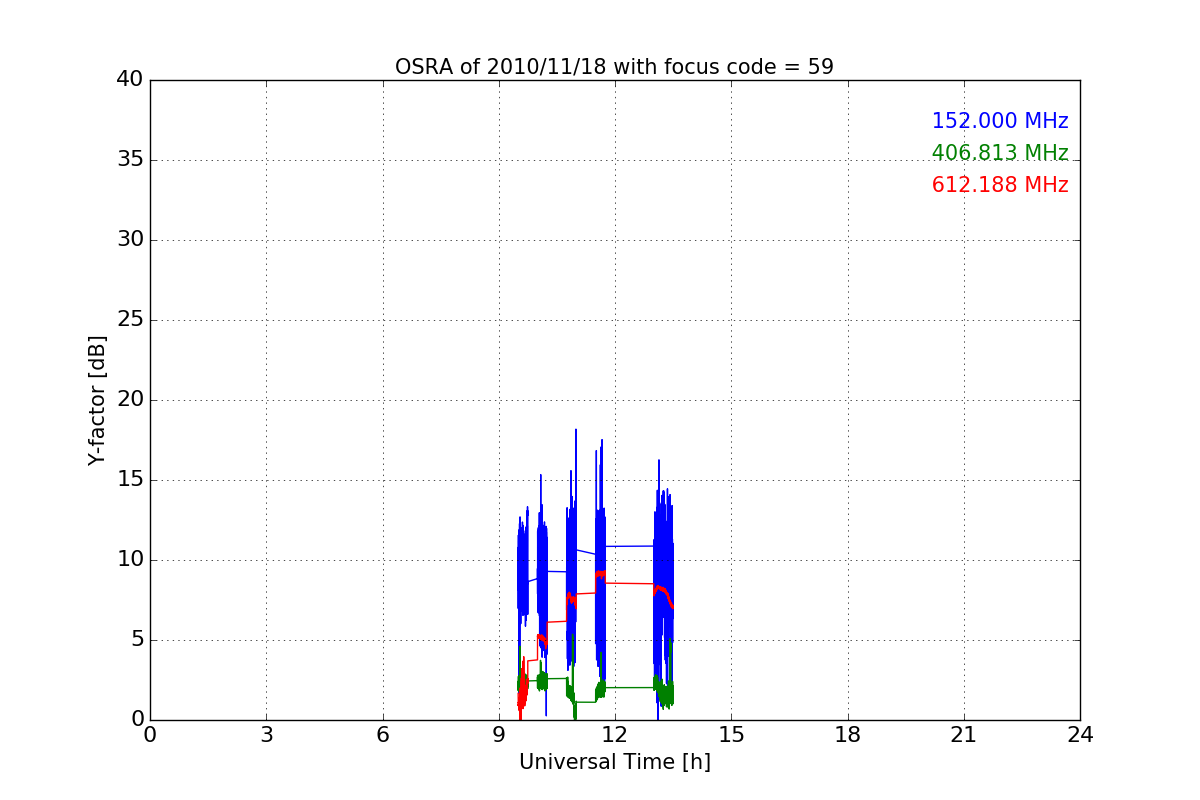
Task: Click the x-axis tick value '9'
Action: (499, 735)
